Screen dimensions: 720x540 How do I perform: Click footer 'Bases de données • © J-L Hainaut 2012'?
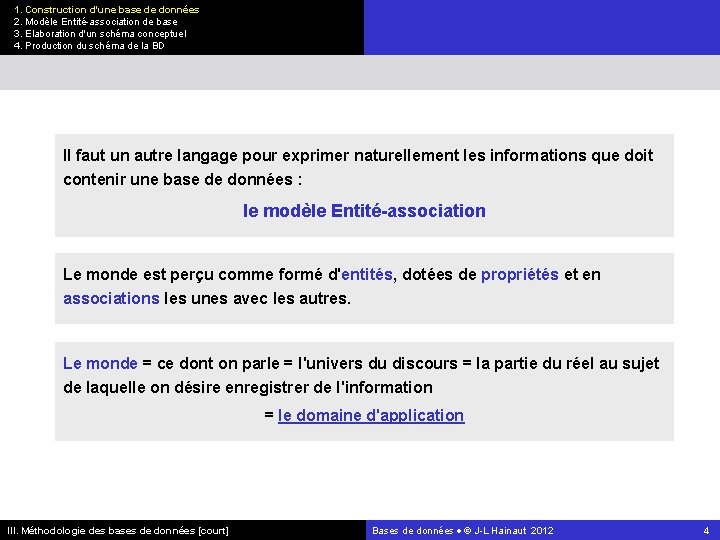coord(462,531)
